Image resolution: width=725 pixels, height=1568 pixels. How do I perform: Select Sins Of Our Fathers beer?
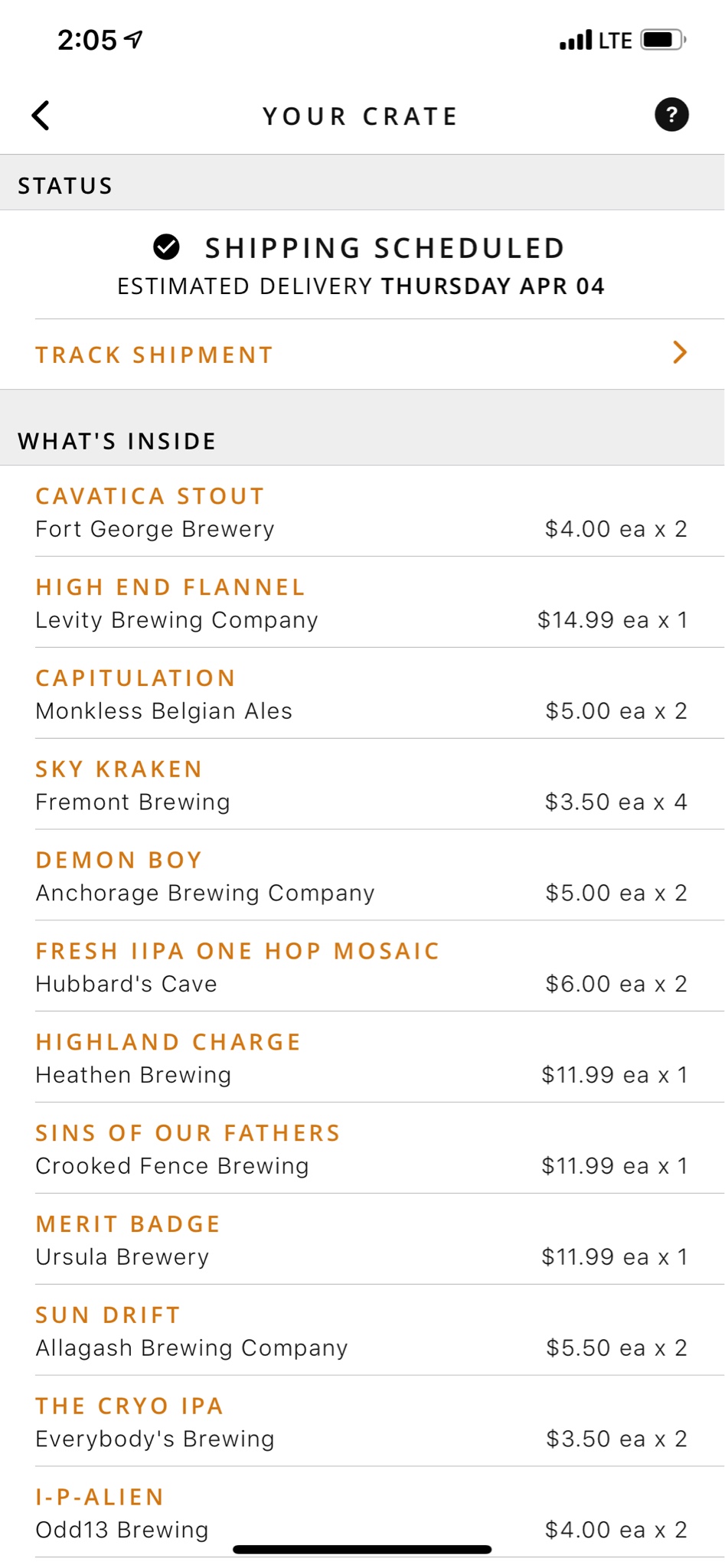(x=362, y=1149)
